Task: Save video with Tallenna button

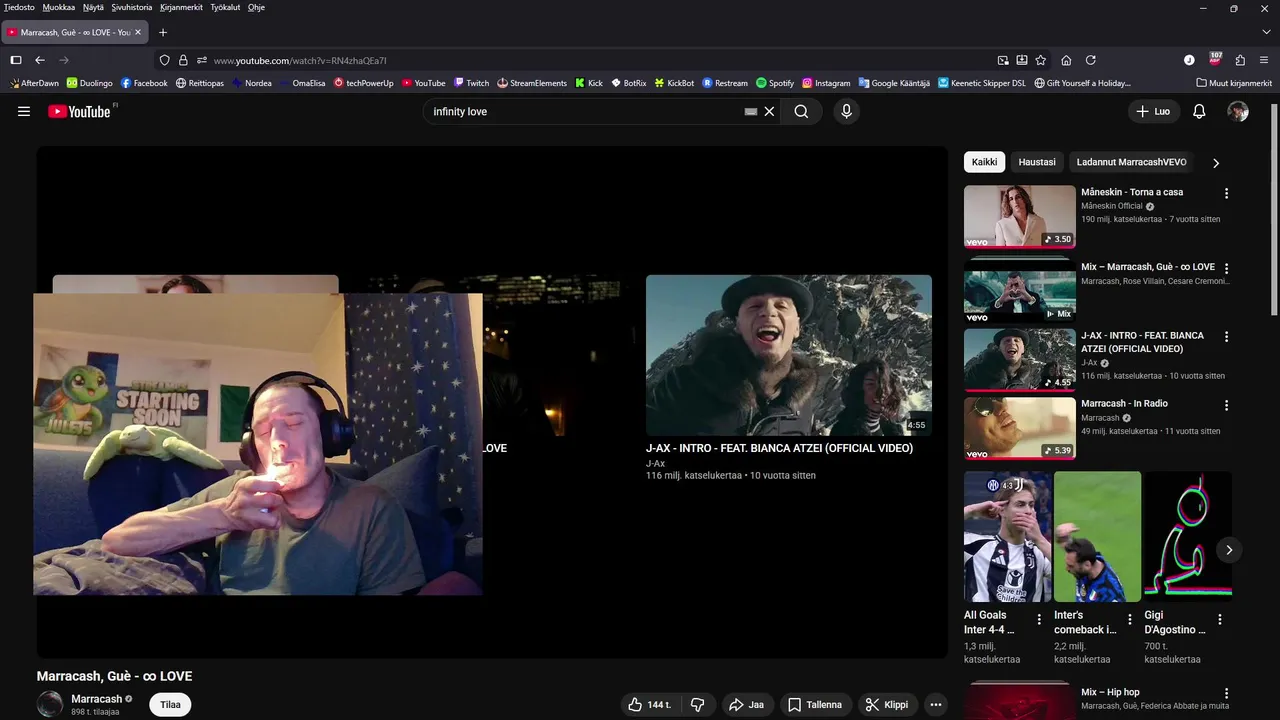Action: point(814,705)
